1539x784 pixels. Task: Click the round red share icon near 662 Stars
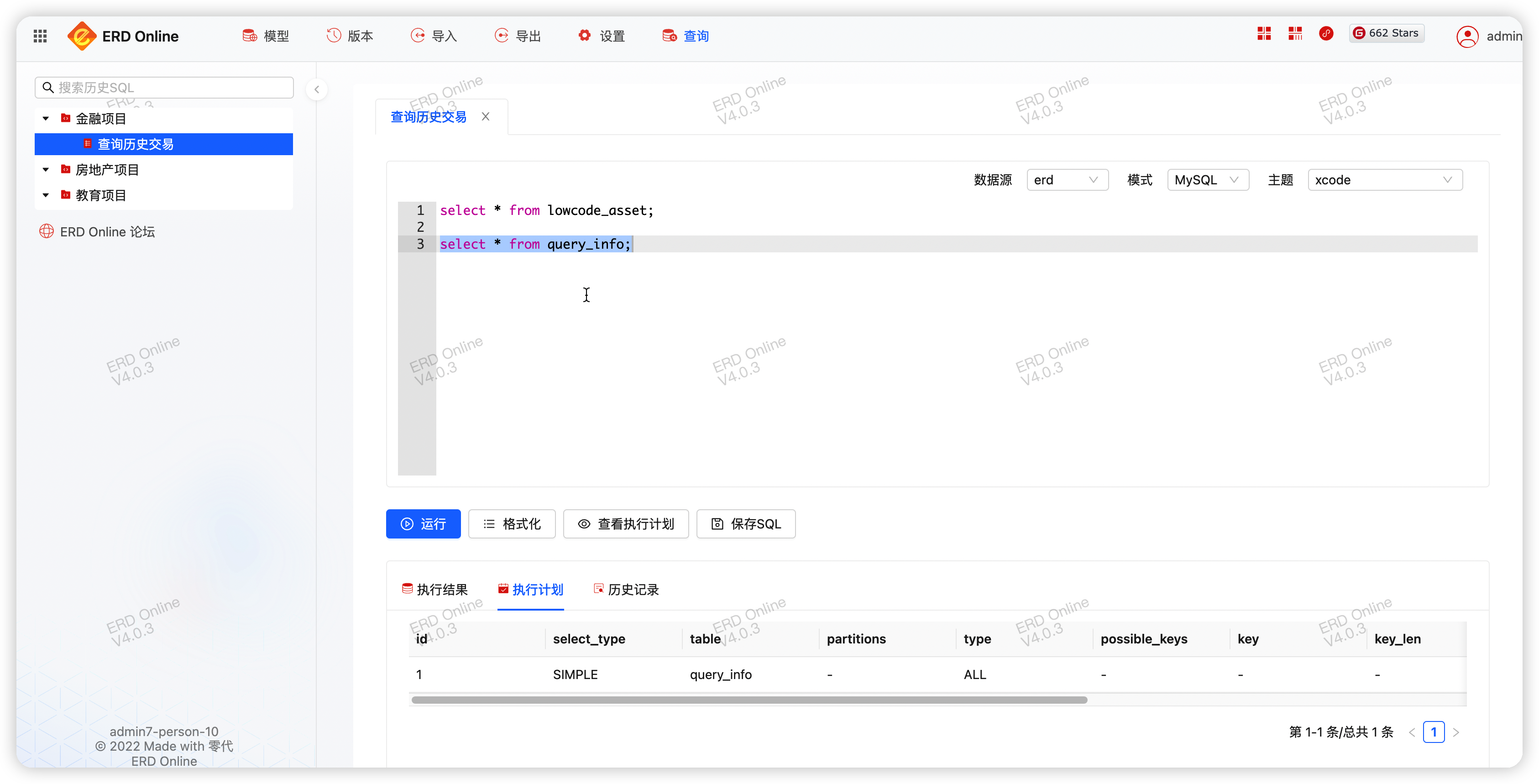pos(1326,33)
